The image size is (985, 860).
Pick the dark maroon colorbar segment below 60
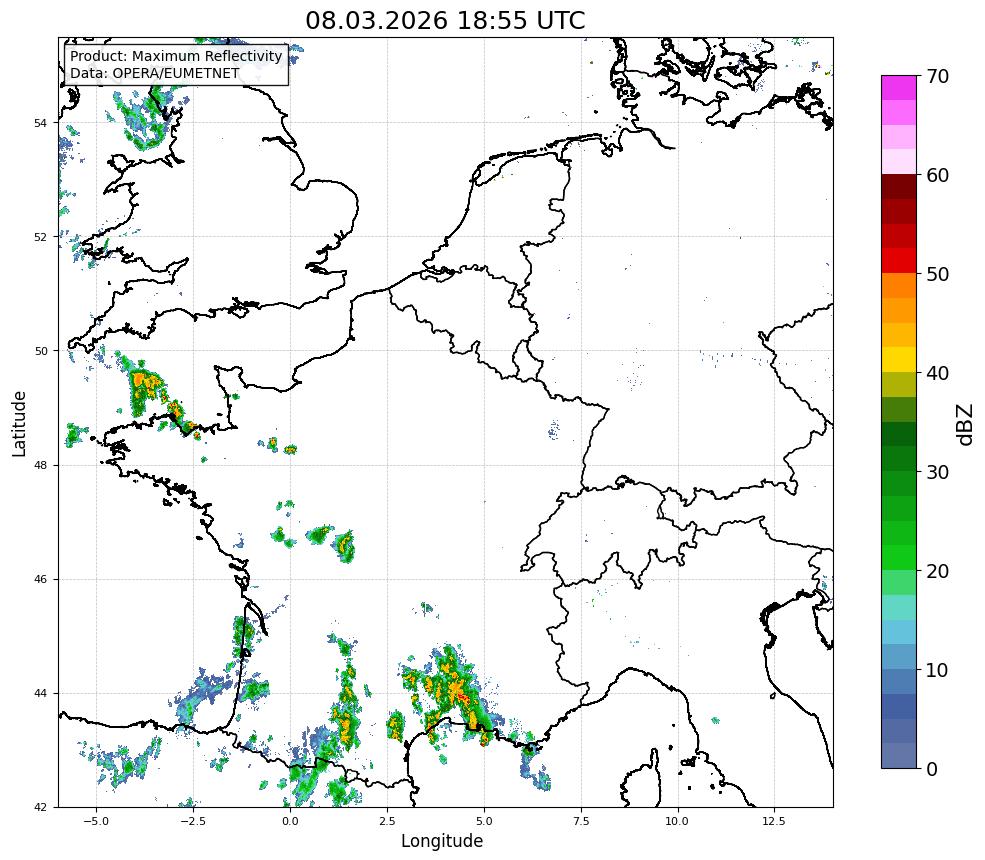(899, 187)
